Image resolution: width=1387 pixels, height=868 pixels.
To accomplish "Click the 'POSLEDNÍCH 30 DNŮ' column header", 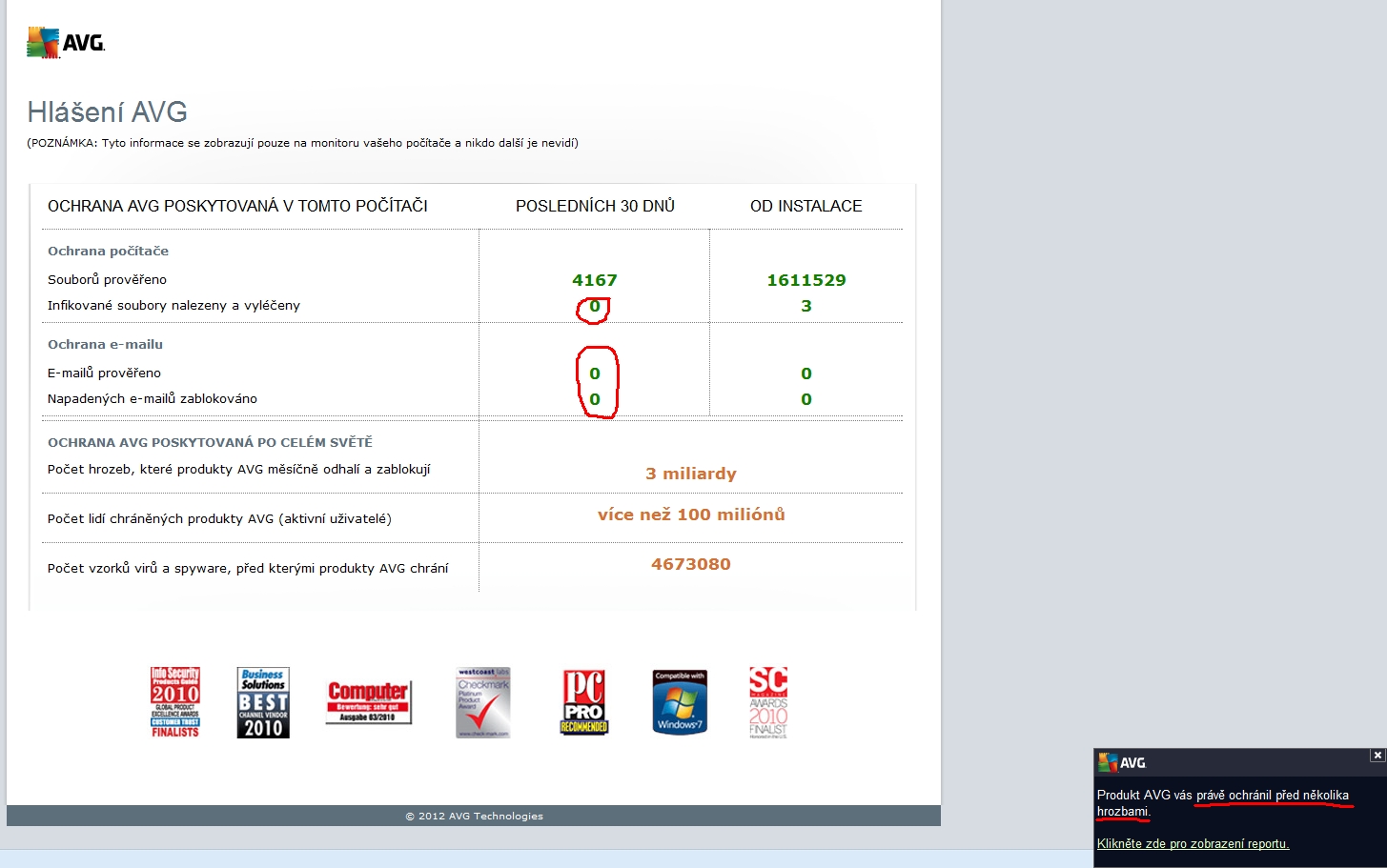I will (595, 206).
